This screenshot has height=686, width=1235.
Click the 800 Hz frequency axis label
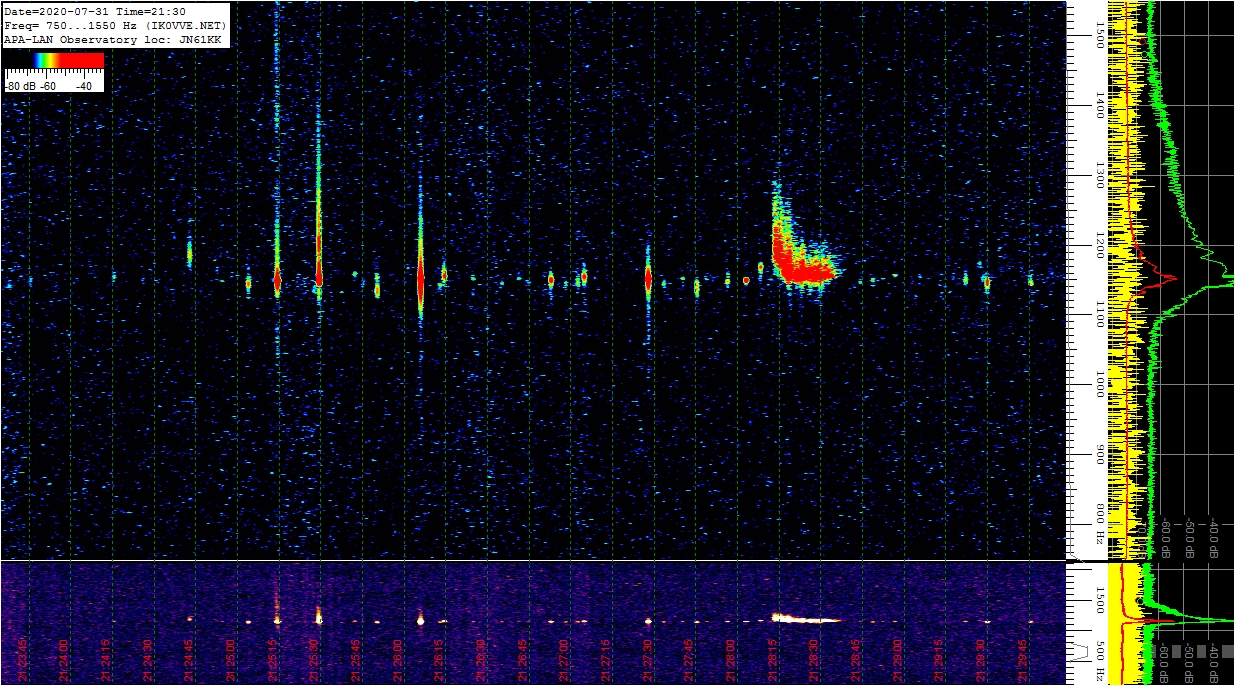click(1101, 524)
